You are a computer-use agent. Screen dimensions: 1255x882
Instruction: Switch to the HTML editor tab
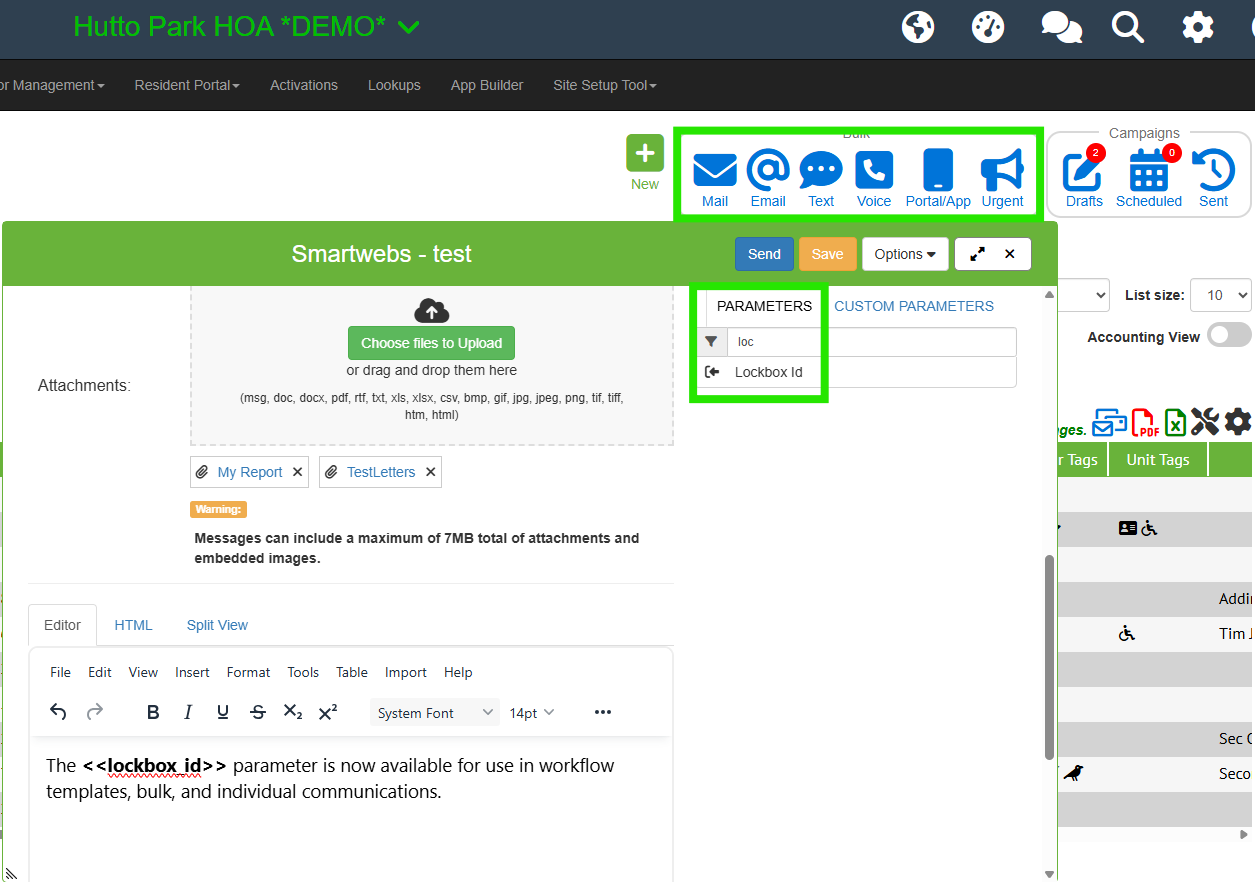pos(133,625)
